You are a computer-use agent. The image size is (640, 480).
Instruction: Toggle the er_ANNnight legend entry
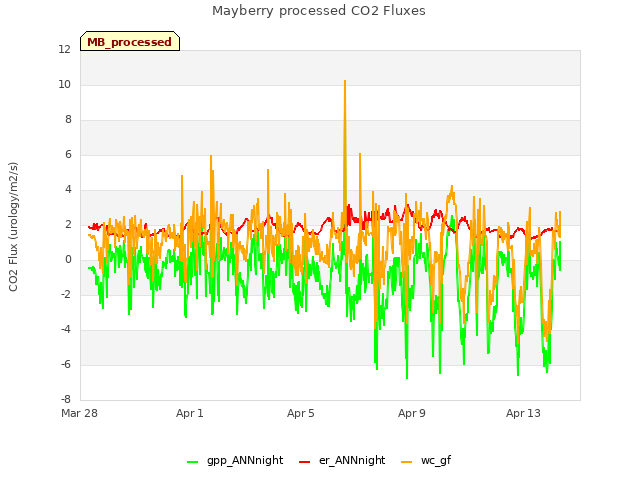click(x=342, y=460)
